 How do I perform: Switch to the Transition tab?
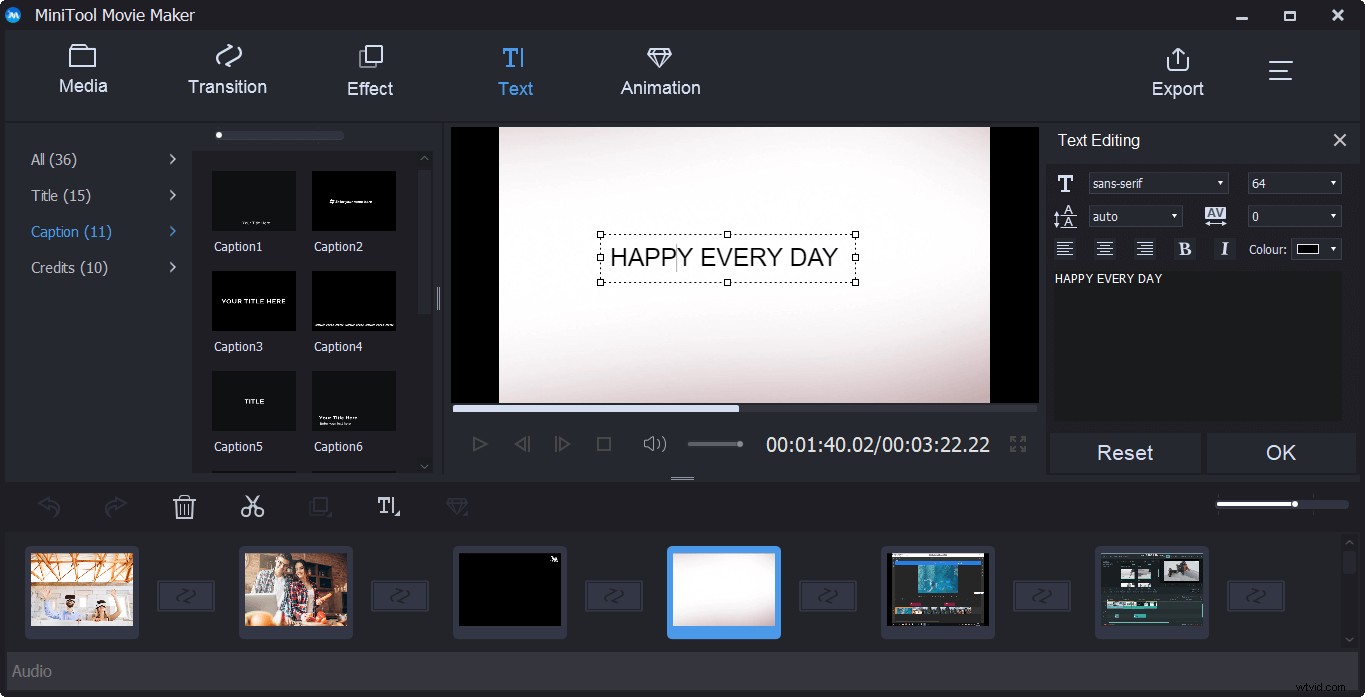coord(227,70)
